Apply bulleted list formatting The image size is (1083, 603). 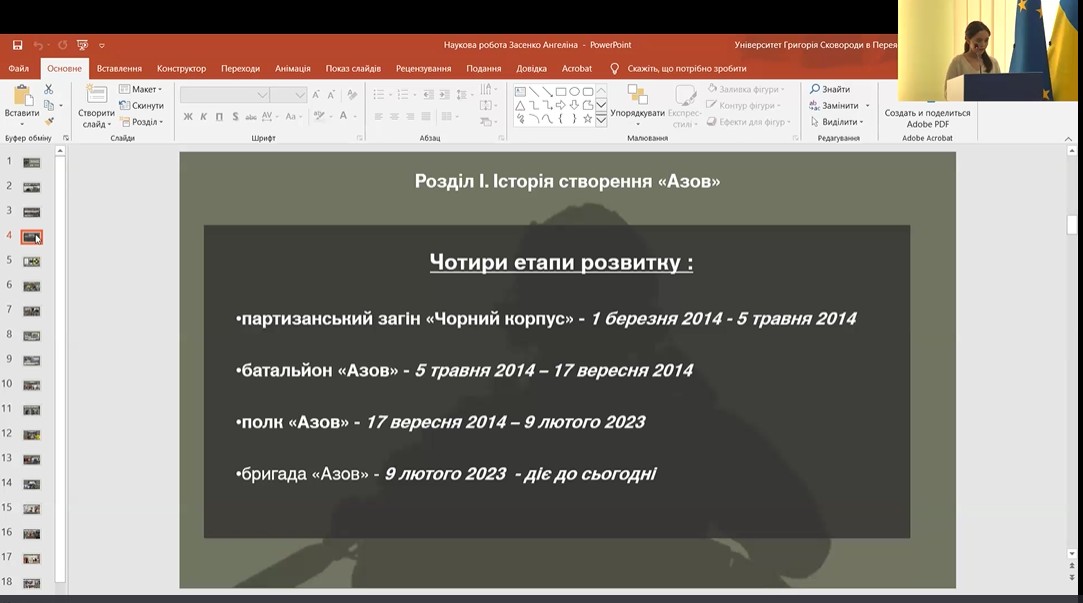point(379,95)
